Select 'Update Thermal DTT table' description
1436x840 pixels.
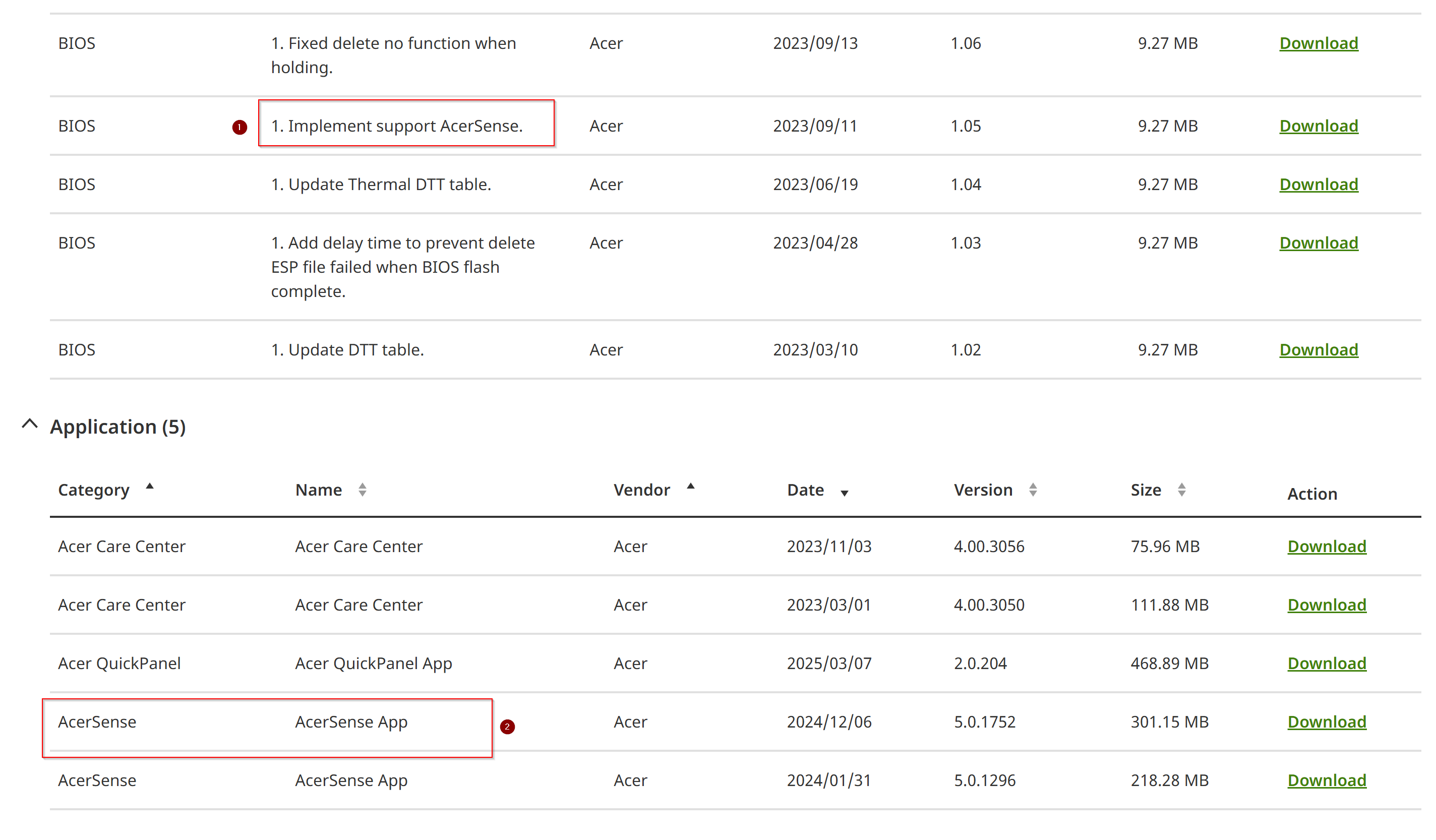pyautogui.click(x=381, y=185)
